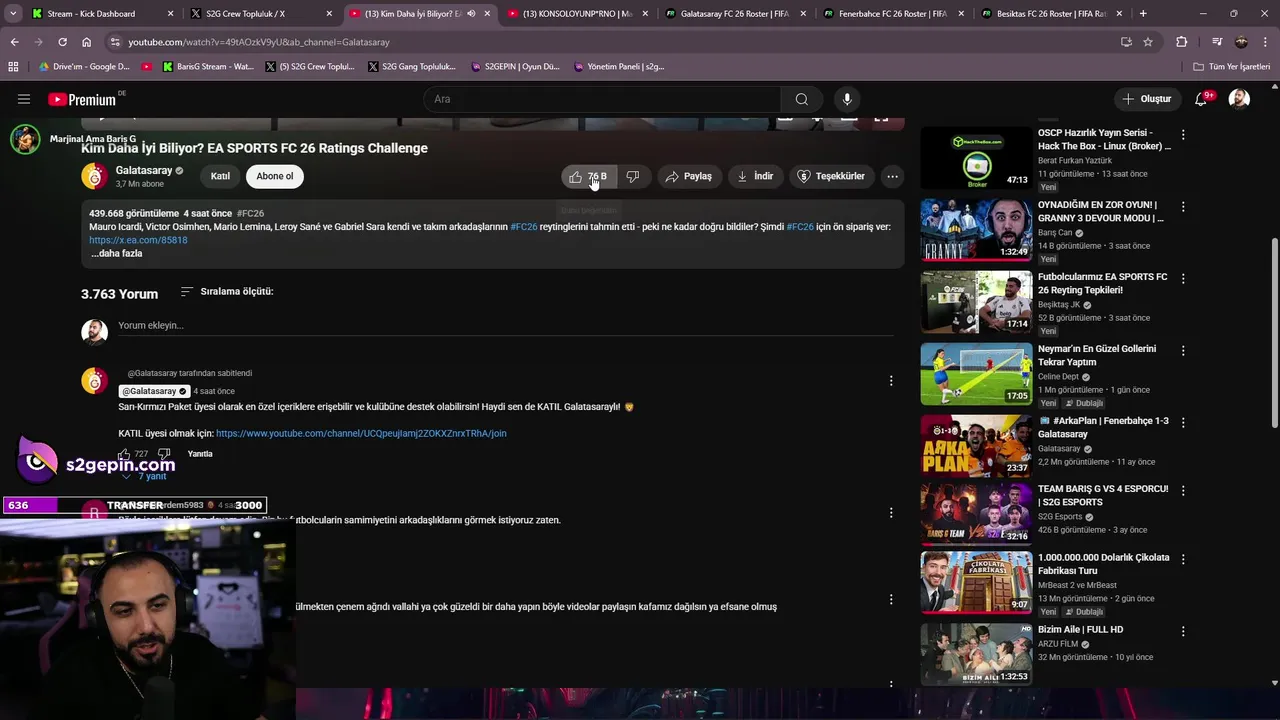Screen dimensions: 1280x720
Task: Subscribe with Abone ol button
Action: (x=275, y=176)
